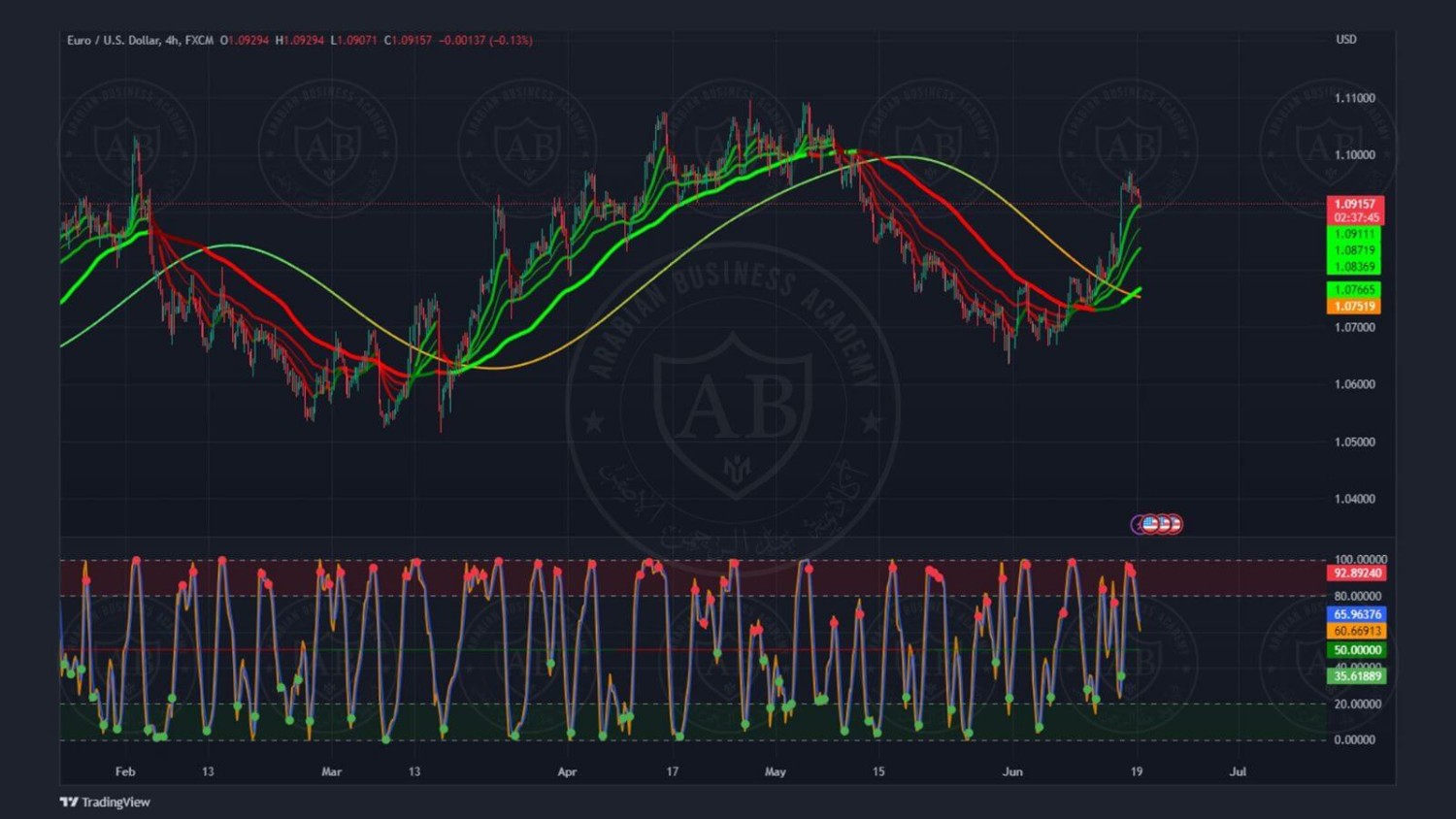Click the green 1.09111 moving average label
The image size is (1456, 819).
[x=1354, y=234]
